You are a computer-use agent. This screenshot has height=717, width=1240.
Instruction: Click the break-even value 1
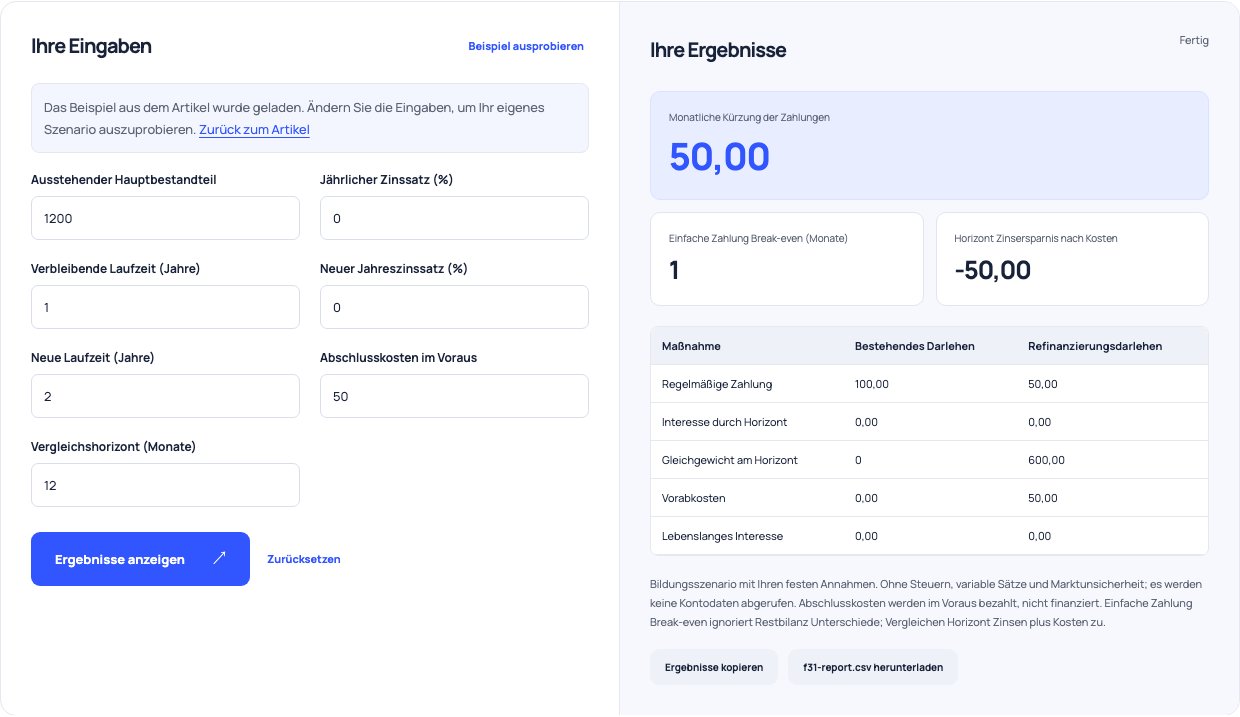coord(674,270)
